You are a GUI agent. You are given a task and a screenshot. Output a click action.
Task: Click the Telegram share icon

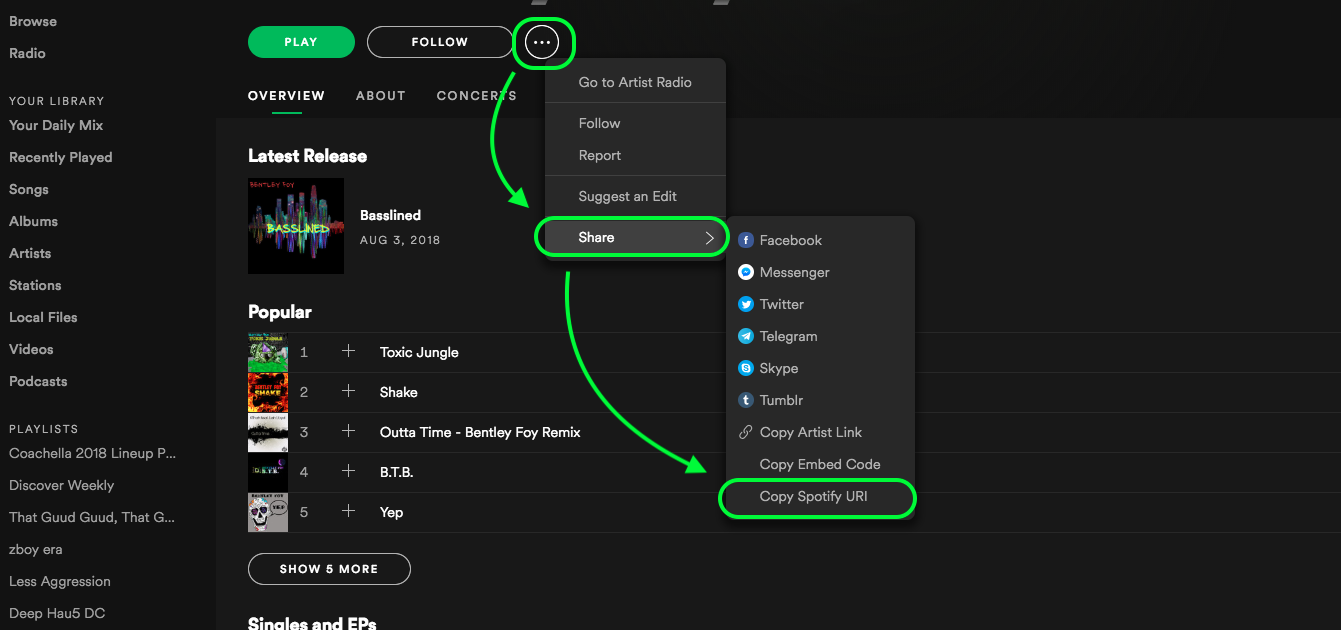click(x=745, y=336)
